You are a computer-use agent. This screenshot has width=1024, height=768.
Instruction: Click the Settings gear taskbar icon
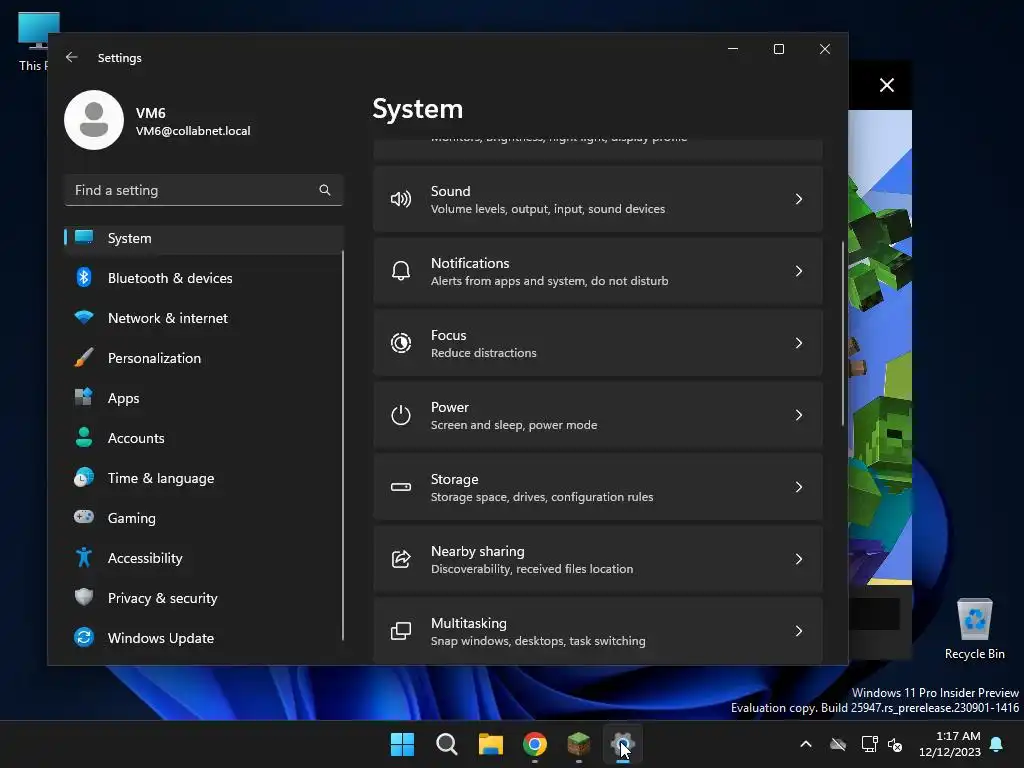[x=622, y=744]
